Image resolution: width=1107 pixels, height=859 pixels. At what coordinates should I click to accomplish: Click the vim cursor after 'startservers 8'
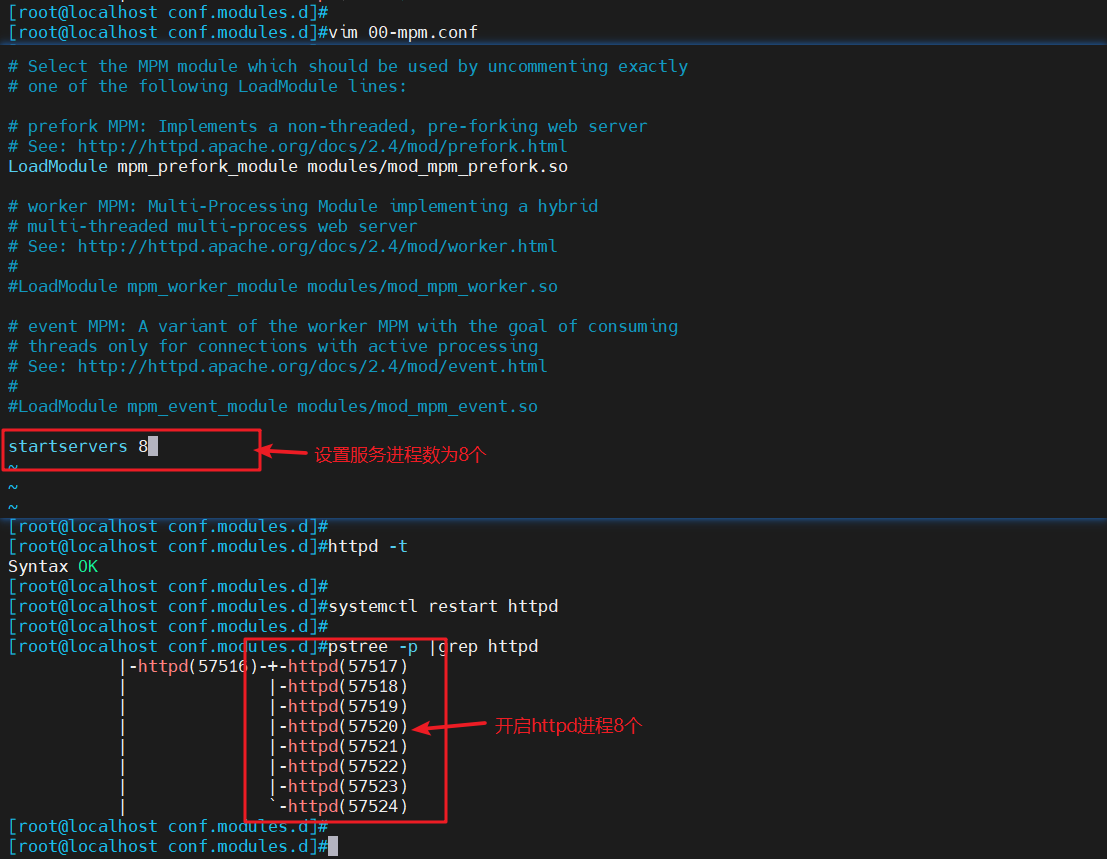click(x=153, y=446)
